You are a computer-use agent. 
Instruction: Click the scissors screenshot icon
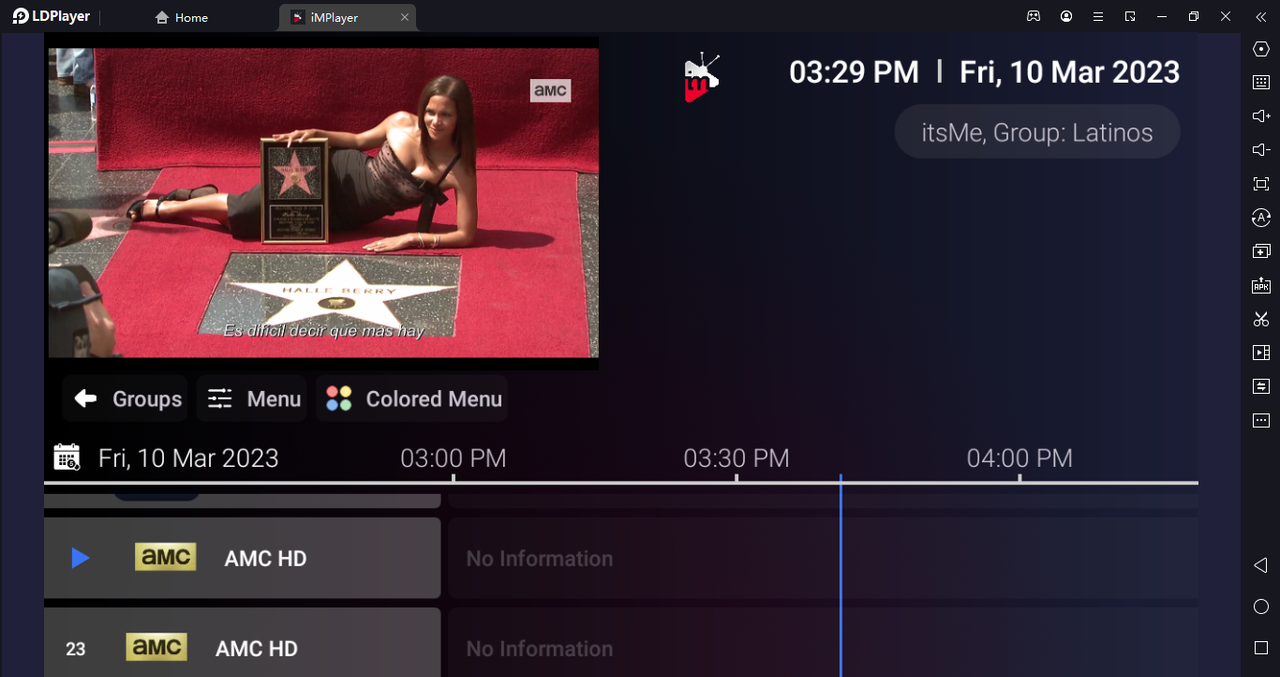[1261, 319]
